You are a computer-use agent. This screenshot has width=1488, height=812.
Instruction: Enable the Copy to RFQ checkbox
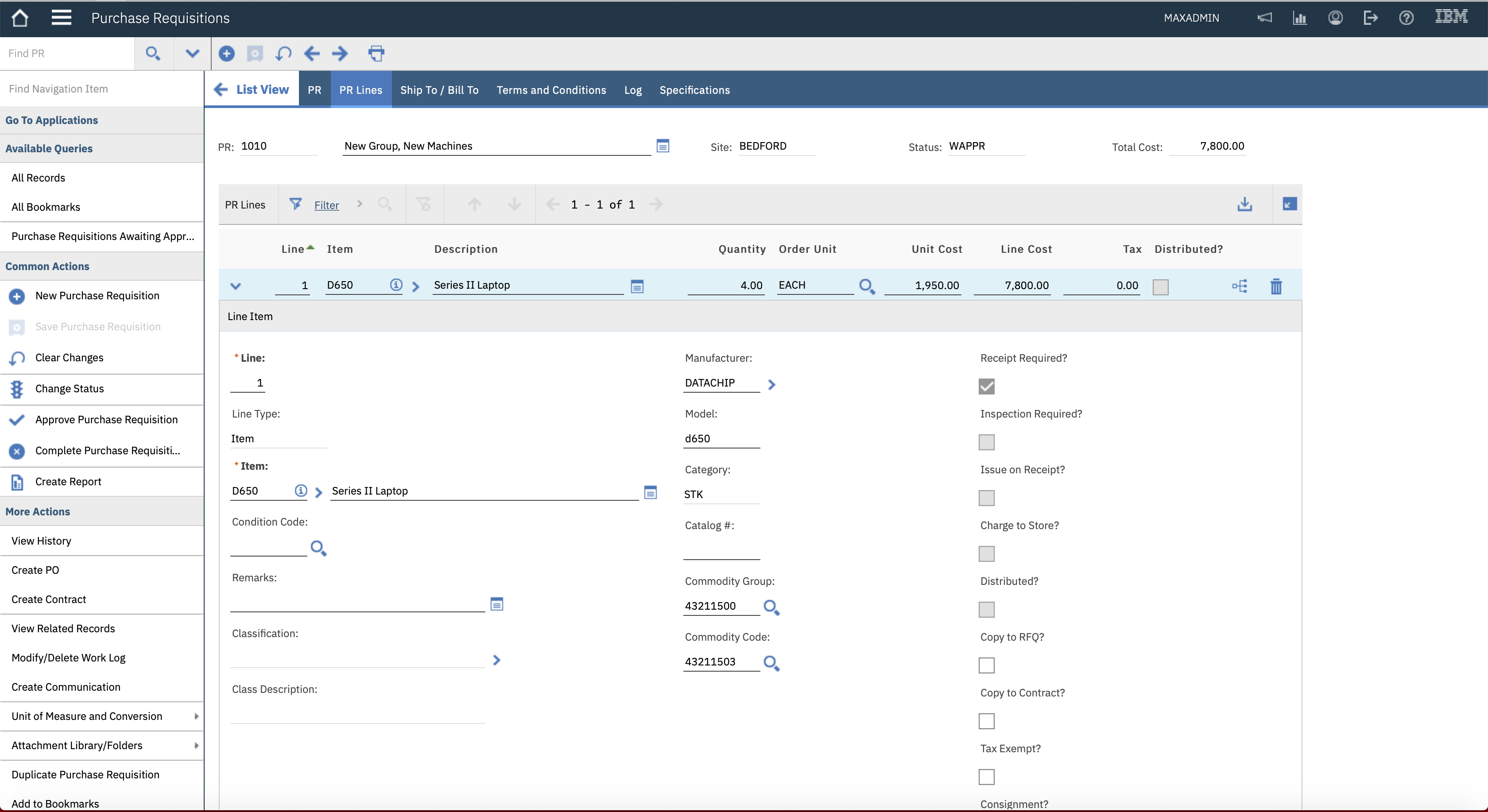point(986,665)
